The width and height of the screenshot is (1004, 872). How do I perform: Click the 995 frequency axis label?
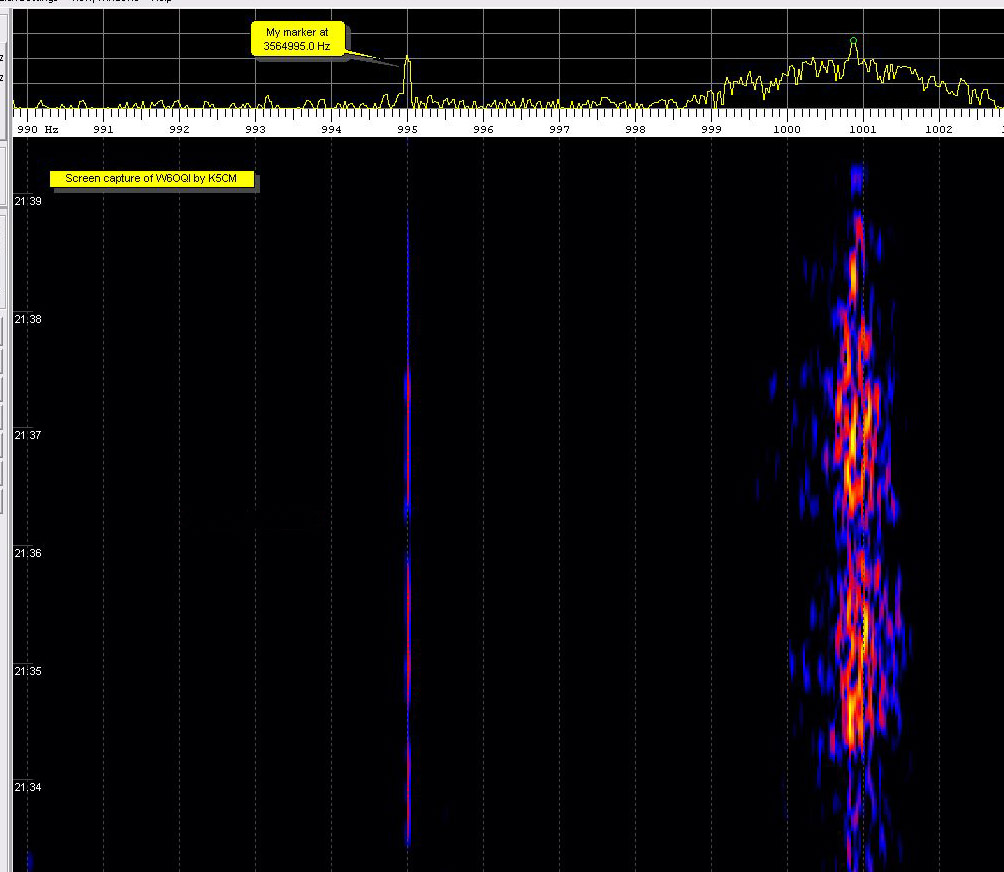coord(407,129)
